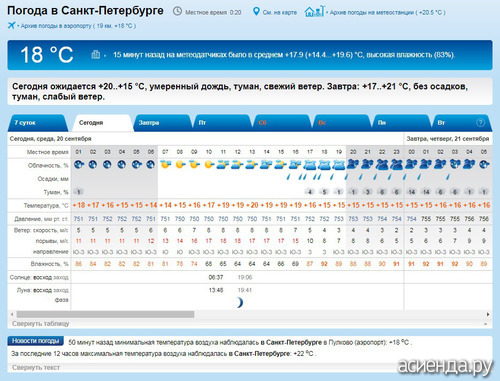
Task: Click the clock icon near local time
Action: 177,12
